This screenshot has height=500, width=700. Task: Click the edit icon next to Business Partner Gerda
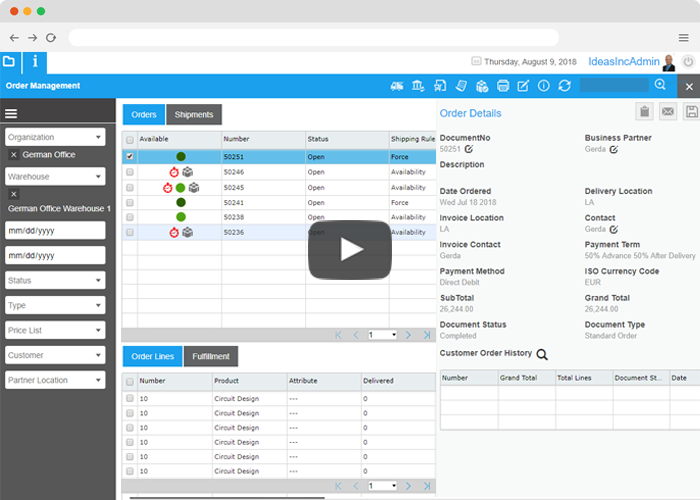[x=614, y=149]
